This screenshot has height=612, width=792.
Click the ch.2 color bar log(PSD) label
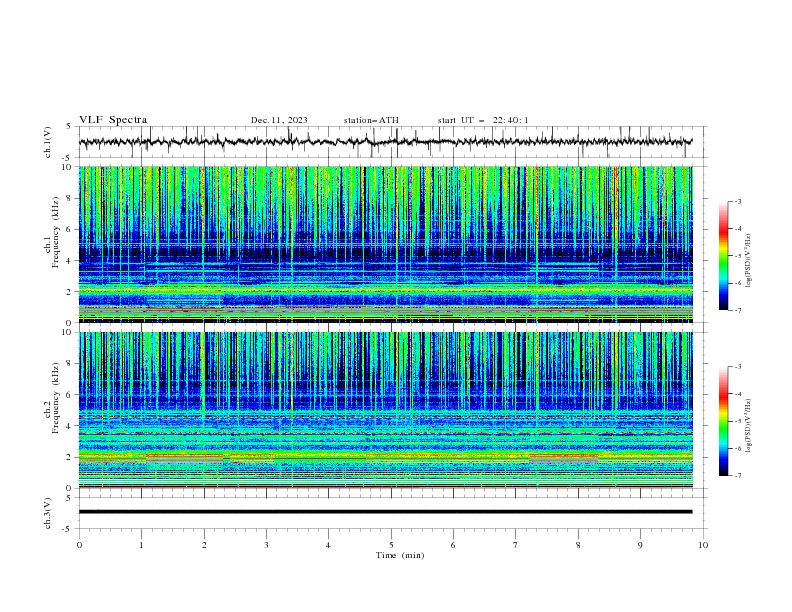[x=749, y=426]
